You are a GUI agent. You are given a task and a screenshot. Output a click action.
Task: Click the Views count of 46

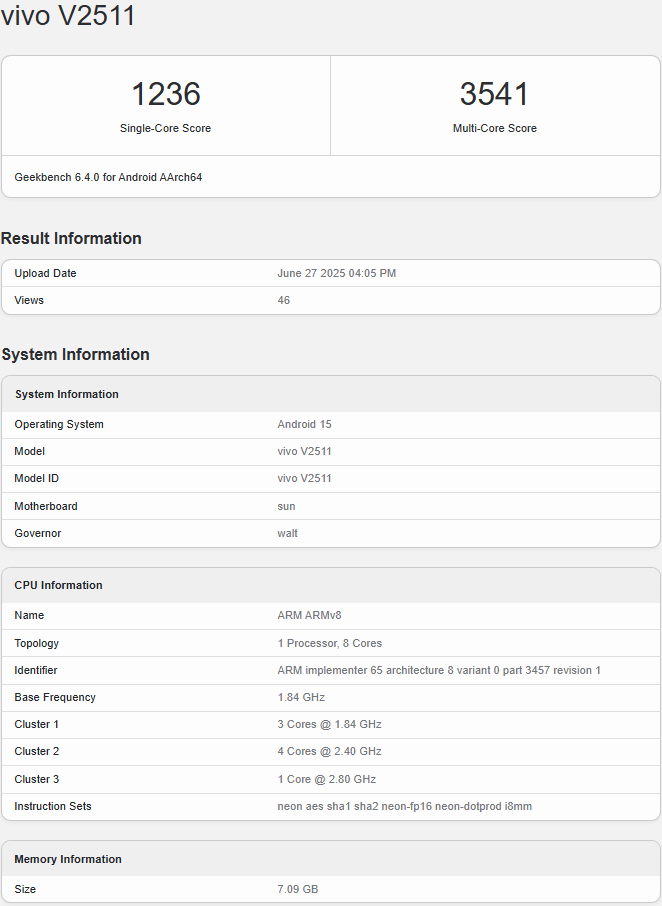tap(284, 300)
